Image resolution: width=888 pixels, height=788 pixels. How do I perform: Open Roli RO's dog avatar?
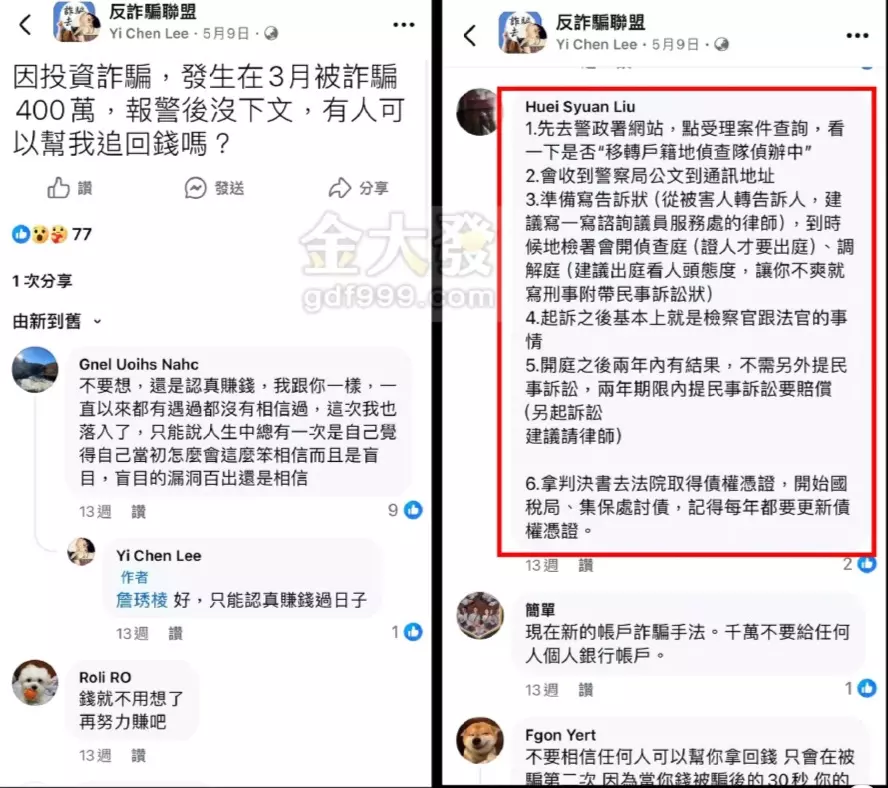[x=35, y=683]
